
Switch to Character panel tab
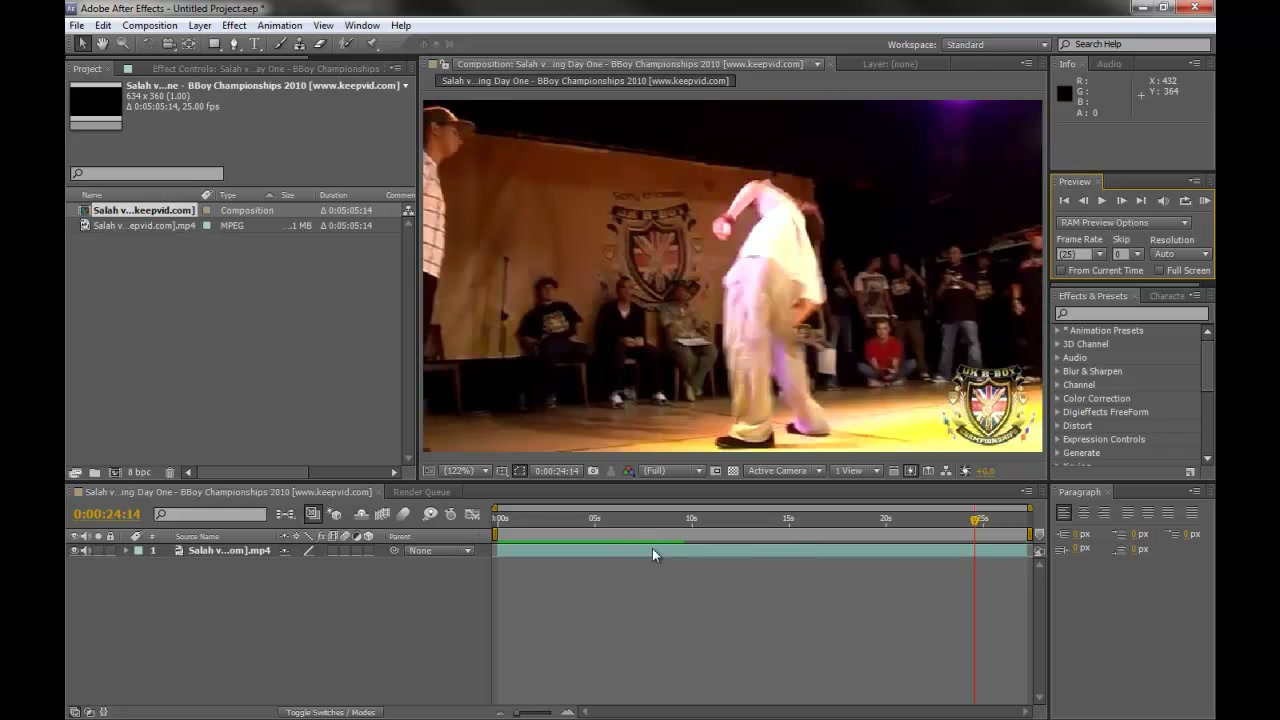(1167, 296)
